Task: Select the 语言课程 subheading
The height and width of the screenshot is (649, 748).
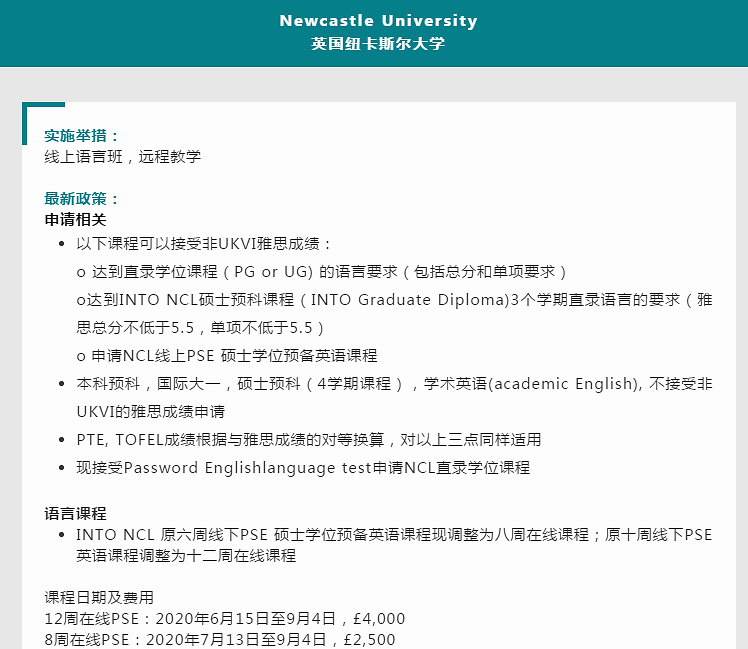Action: [x=75, y=513]
